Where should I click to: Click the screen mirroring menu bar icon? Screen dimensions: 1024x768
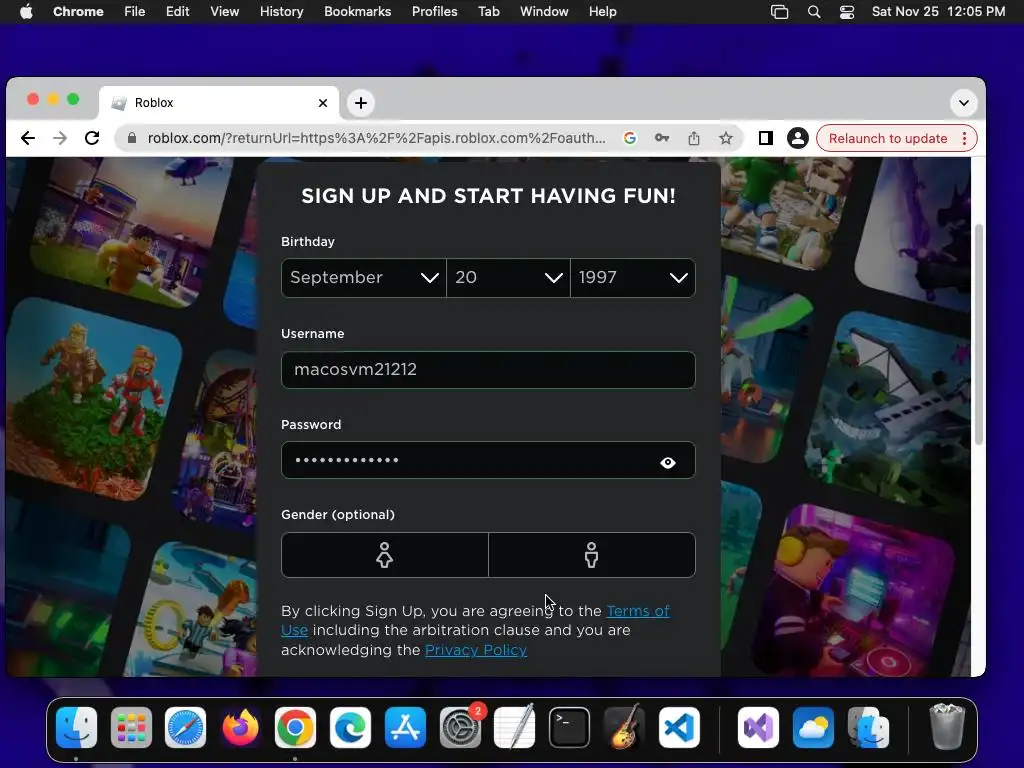779,12
